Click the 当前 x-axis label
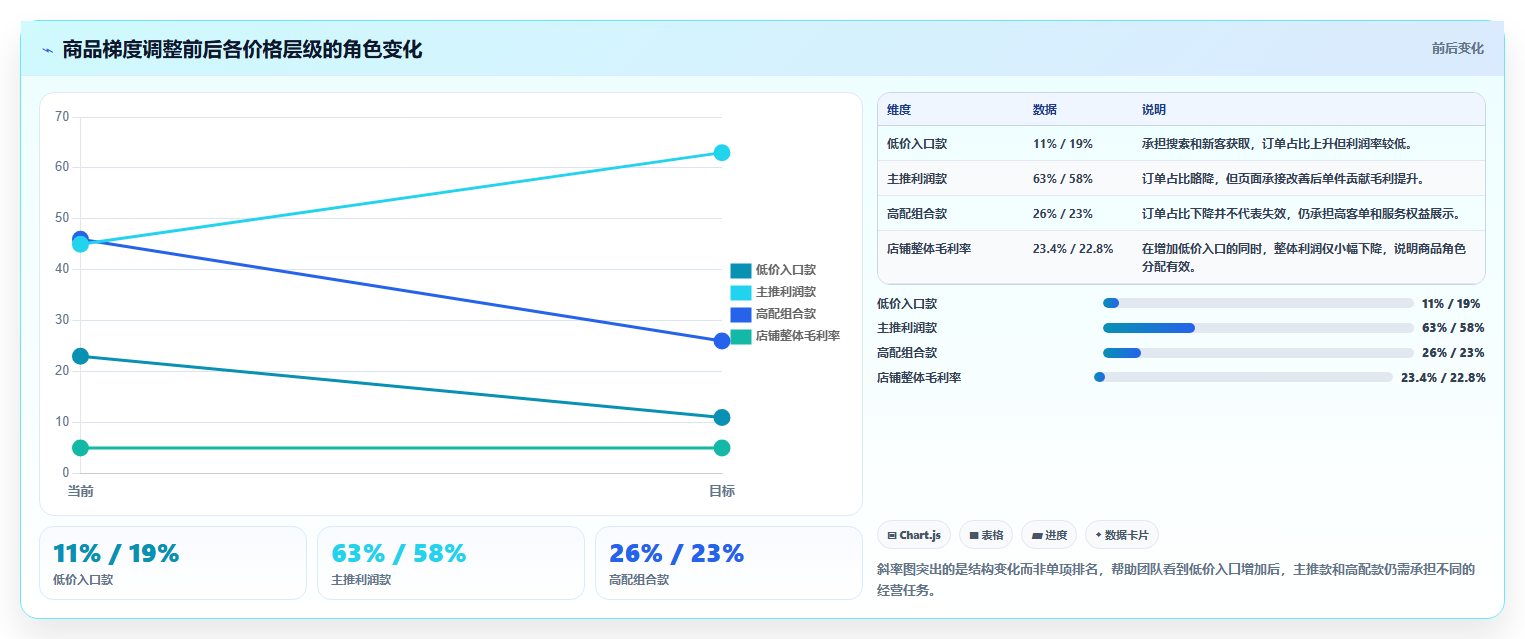This screenshot has width=1525, height=639. click(81, 491)
